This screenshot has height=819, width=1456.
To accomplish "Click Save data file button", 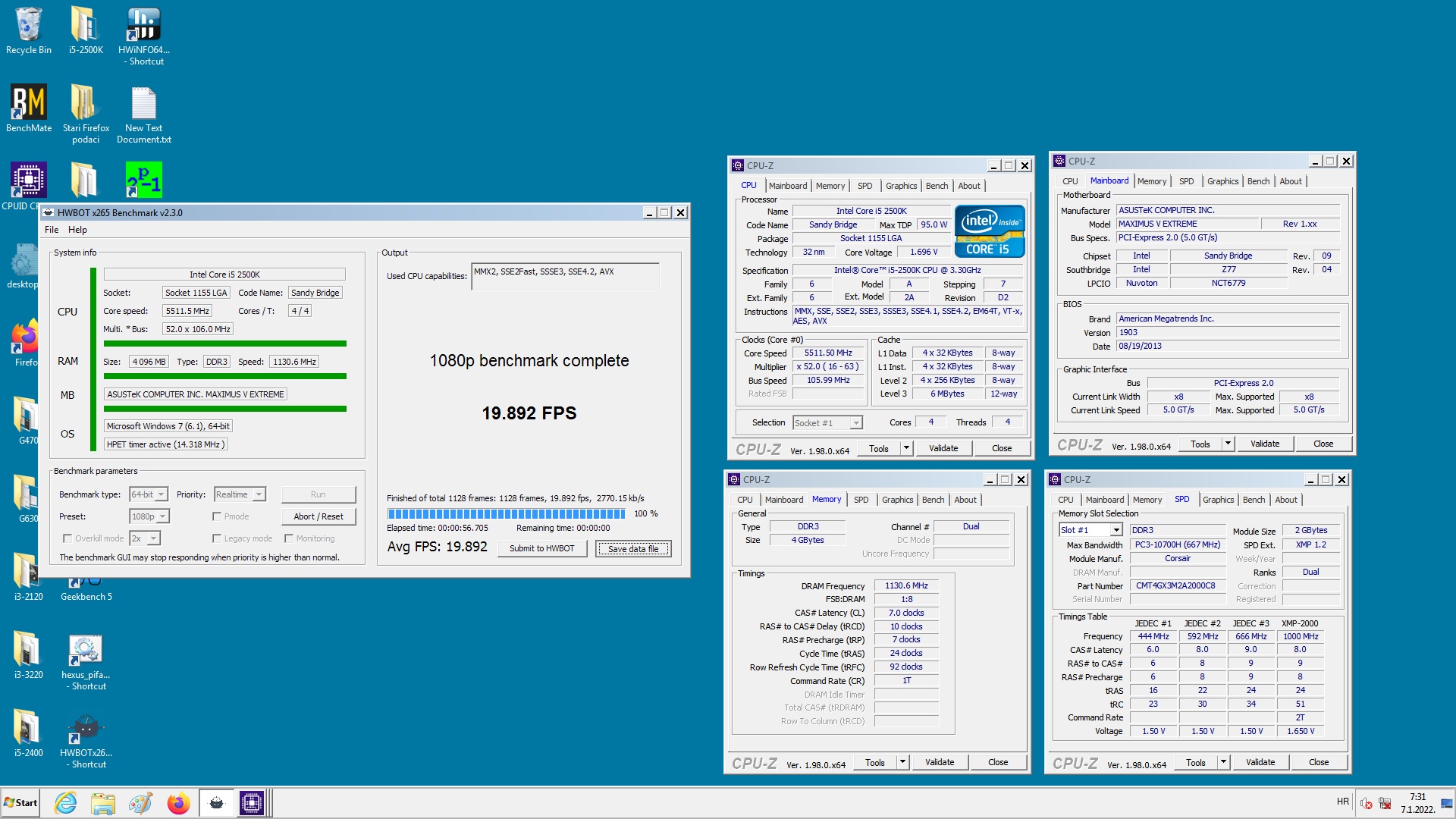I will (x=633, y=548).
